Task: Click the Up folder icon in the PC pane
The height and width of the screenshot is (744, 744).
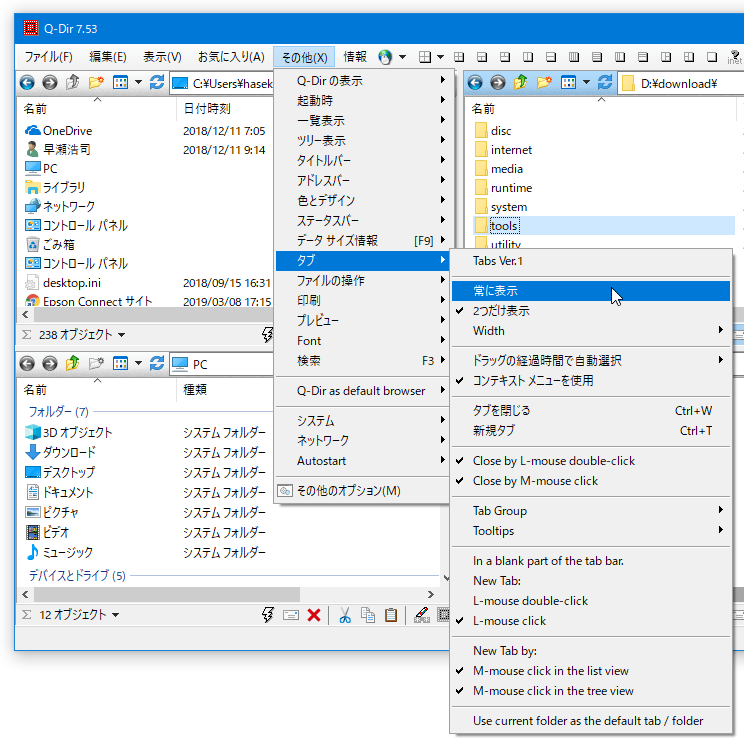Action: 73,363
